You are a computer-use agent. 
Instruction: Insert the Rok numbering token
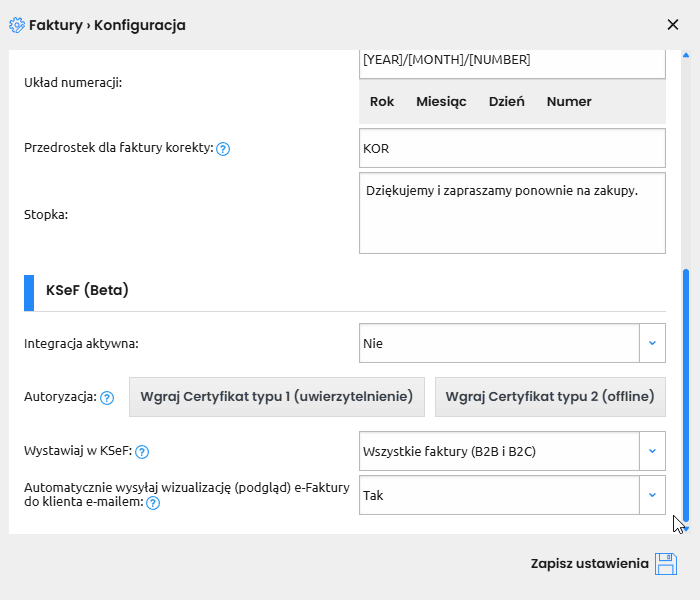382,102
